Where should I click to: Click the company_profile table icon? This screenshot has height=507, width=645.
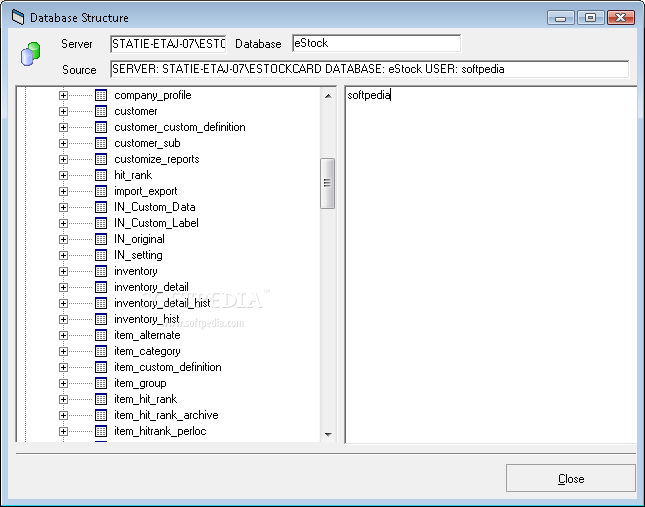[101, 95]
